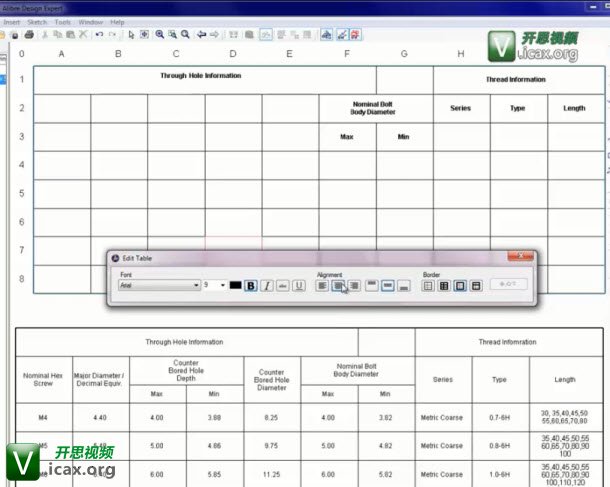
Task: Align cell text to horizontal center
Action: coord(338,286)
